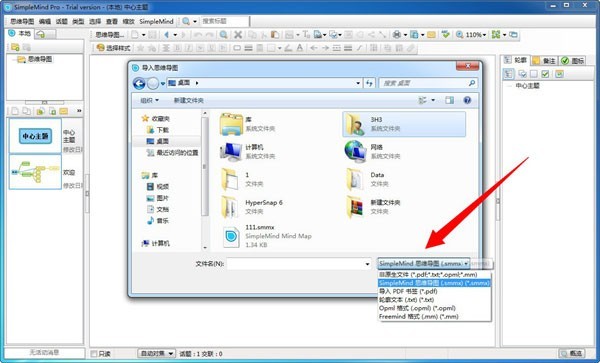
Task: Click the 搜索标题 search box
Action: click(x=224, y=21)
